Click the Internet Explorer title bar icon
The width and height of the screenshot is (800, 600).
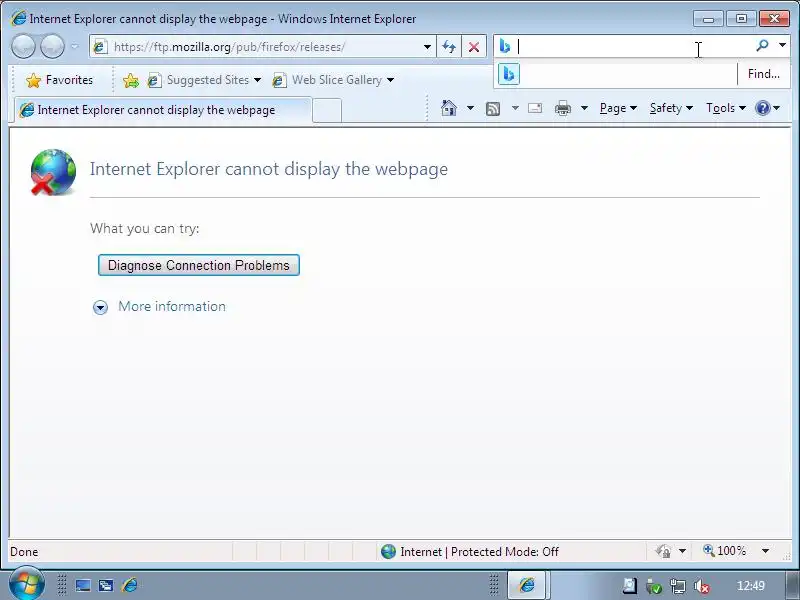point(18,18)
